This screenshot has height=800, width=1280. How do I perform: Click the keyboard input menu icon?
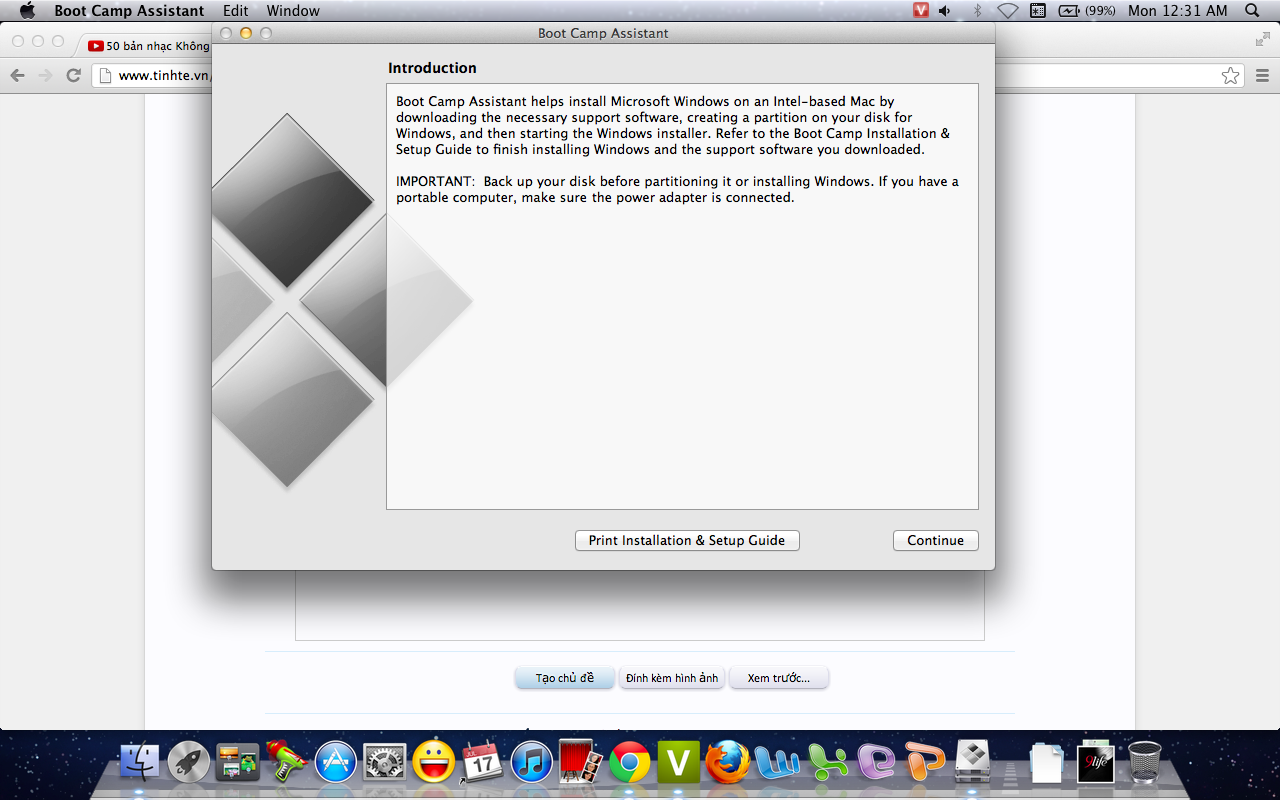tap(1038, 11)
